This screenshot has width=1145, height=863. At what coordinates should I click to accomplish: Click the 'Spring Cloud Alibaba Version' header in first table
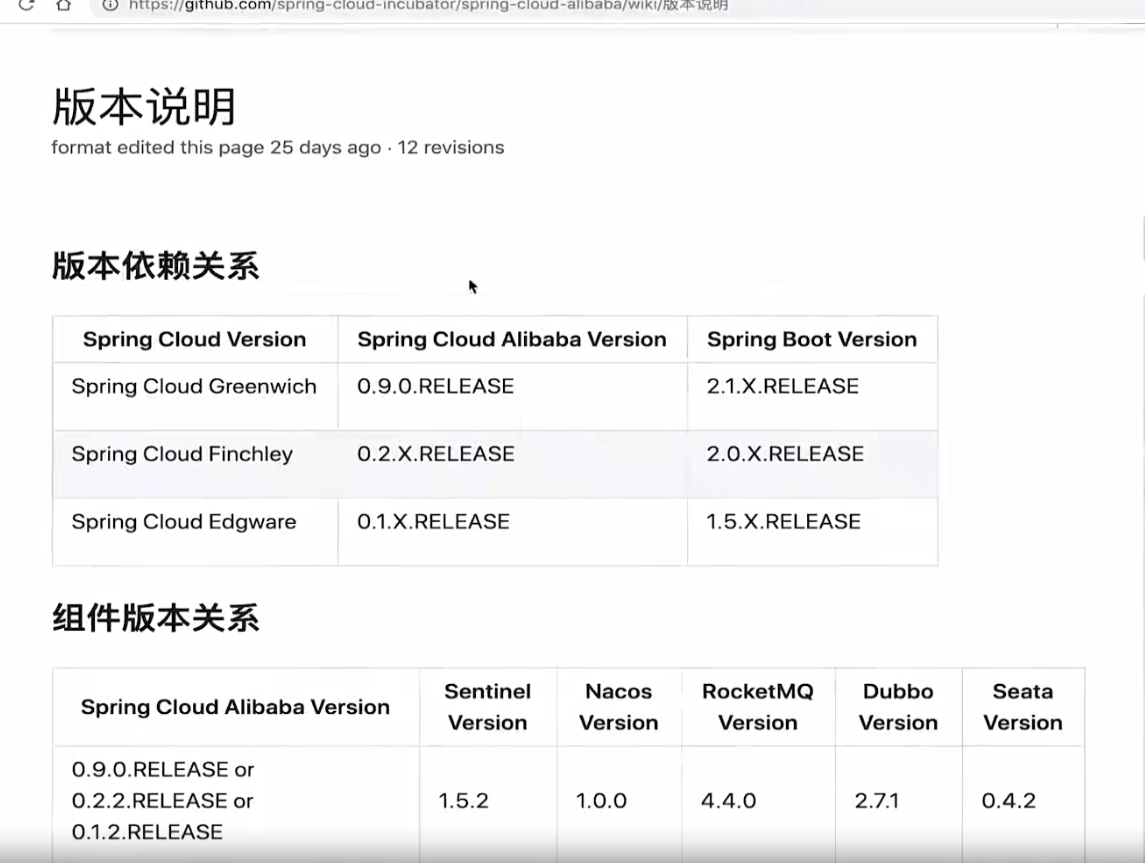click(x=512, y=340)
